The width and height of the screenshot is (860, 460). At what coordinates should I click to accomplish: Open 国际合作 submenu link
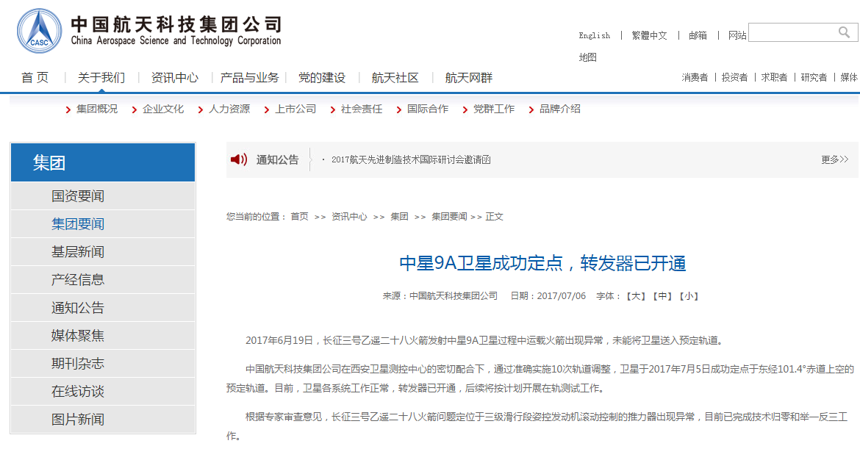pos(428,109)
